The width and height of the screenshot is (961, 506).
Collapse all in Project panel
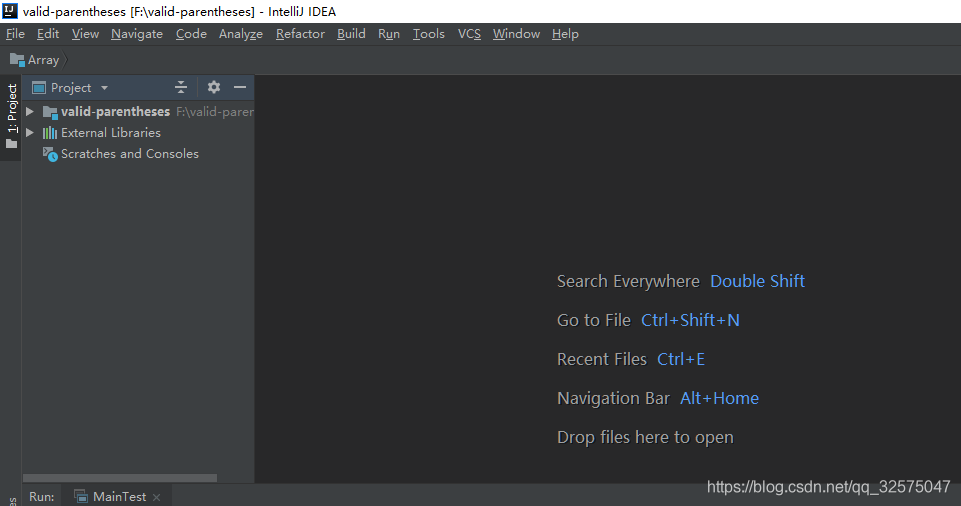pos(181,88)
